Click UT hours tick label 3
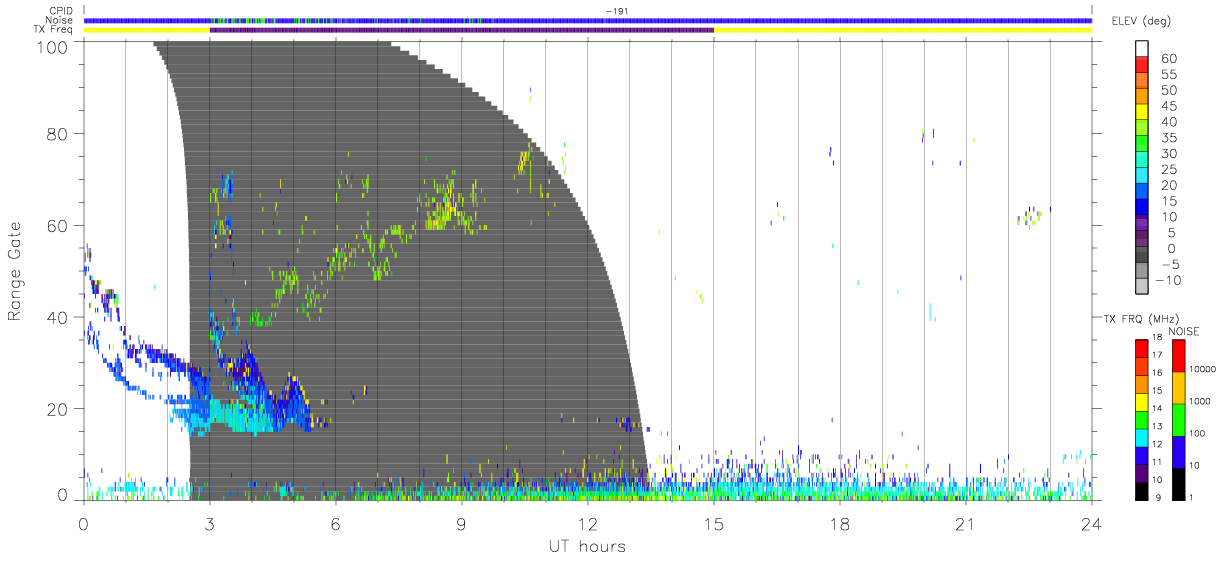 (209, 523)
